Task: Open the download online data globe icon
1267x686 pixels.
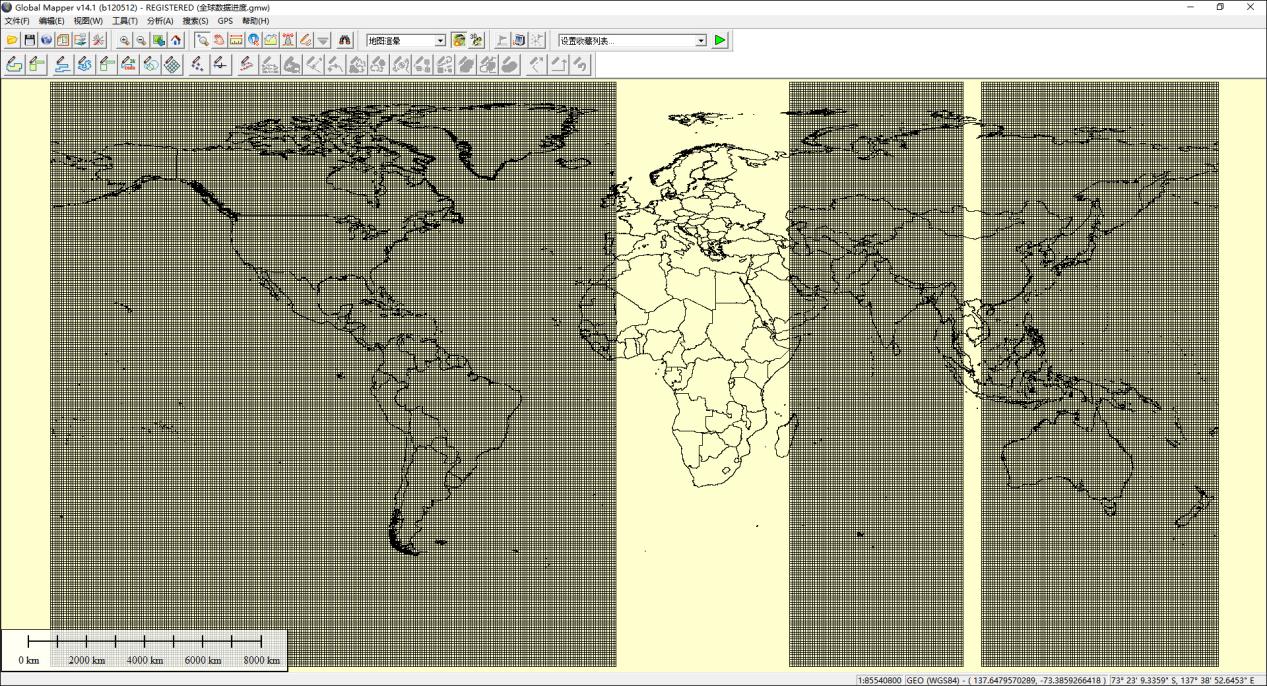Action: [x=46, y=40]
